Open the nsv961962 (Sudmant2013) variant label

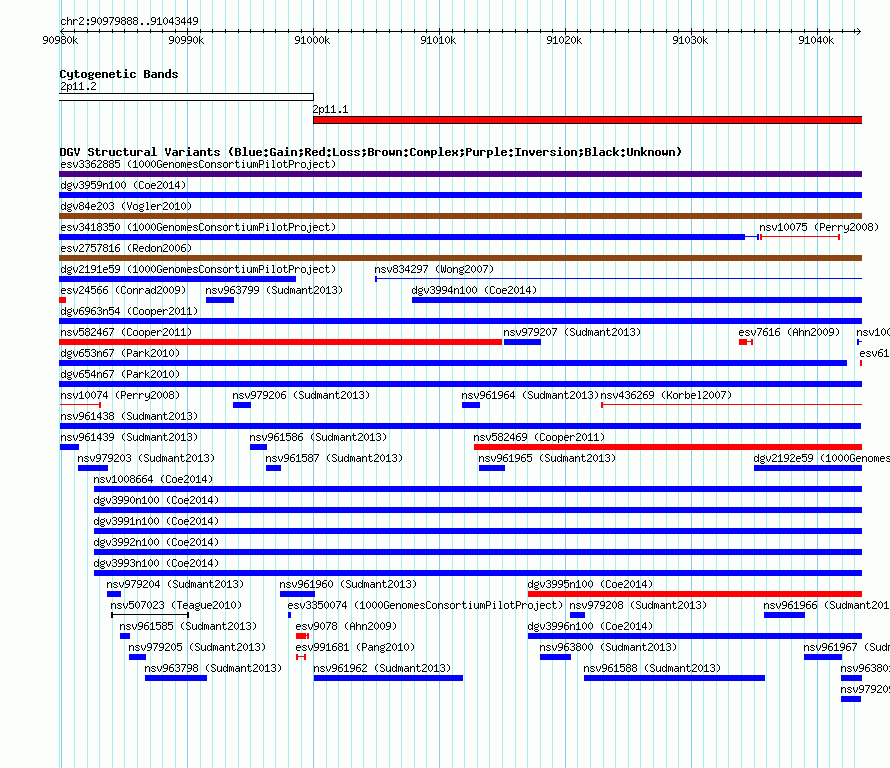pos(382,669)
